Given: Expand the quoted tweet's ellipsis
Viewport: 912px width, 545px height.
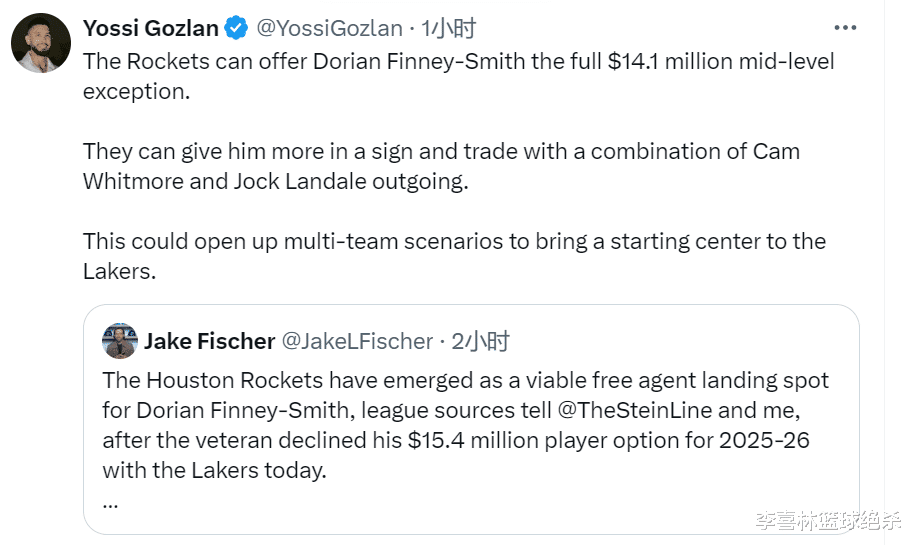Looking at the screenshot, I should tap(110, 502).
